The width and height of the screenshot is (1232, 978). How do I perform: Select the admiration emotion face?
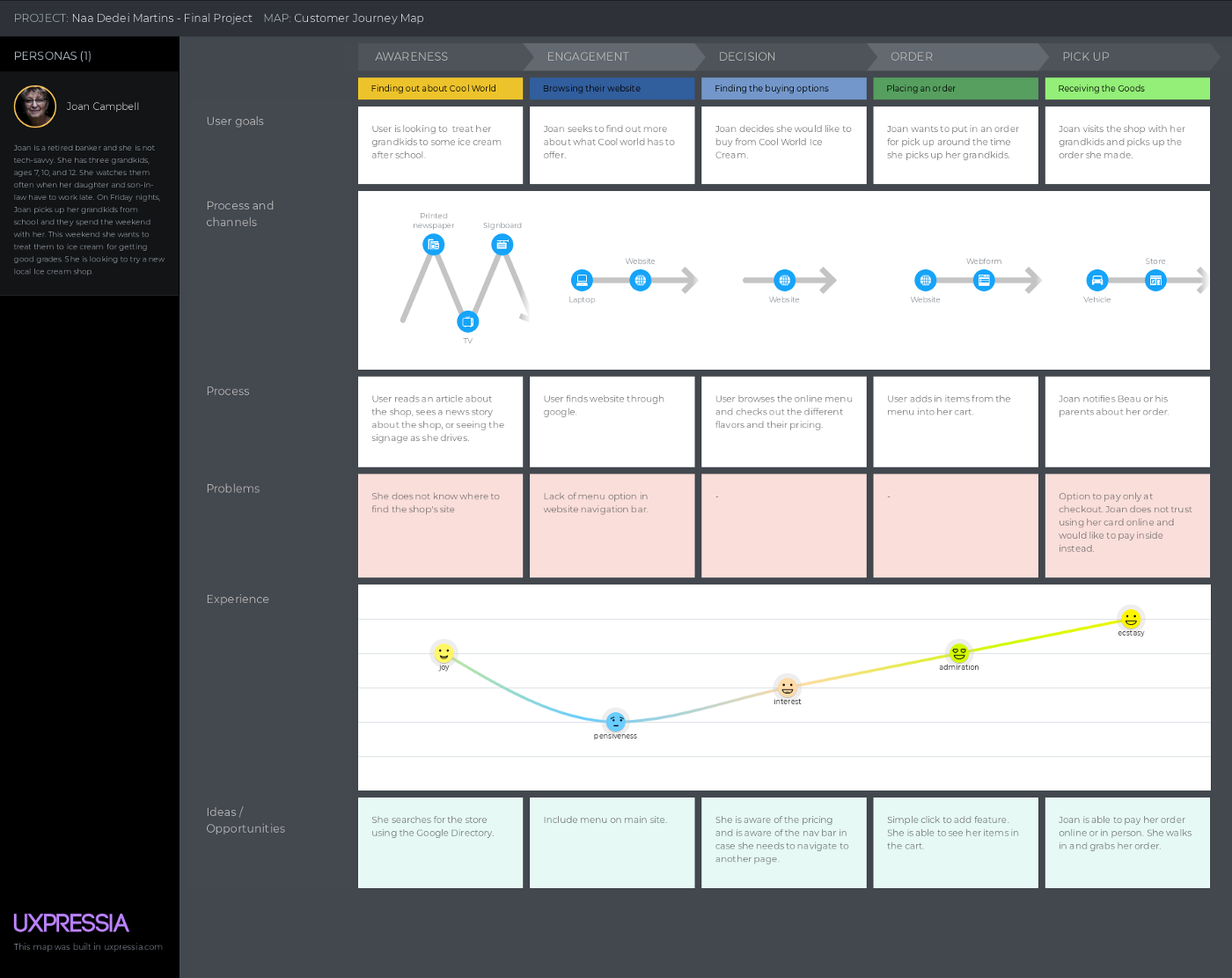[x=959, y=653]
